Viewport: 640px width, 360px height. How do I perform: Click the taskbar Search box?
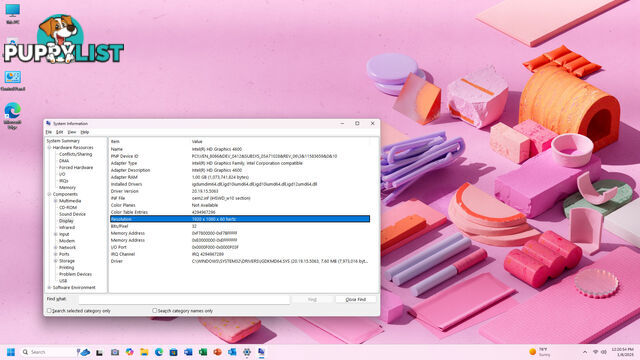[49, 352]
